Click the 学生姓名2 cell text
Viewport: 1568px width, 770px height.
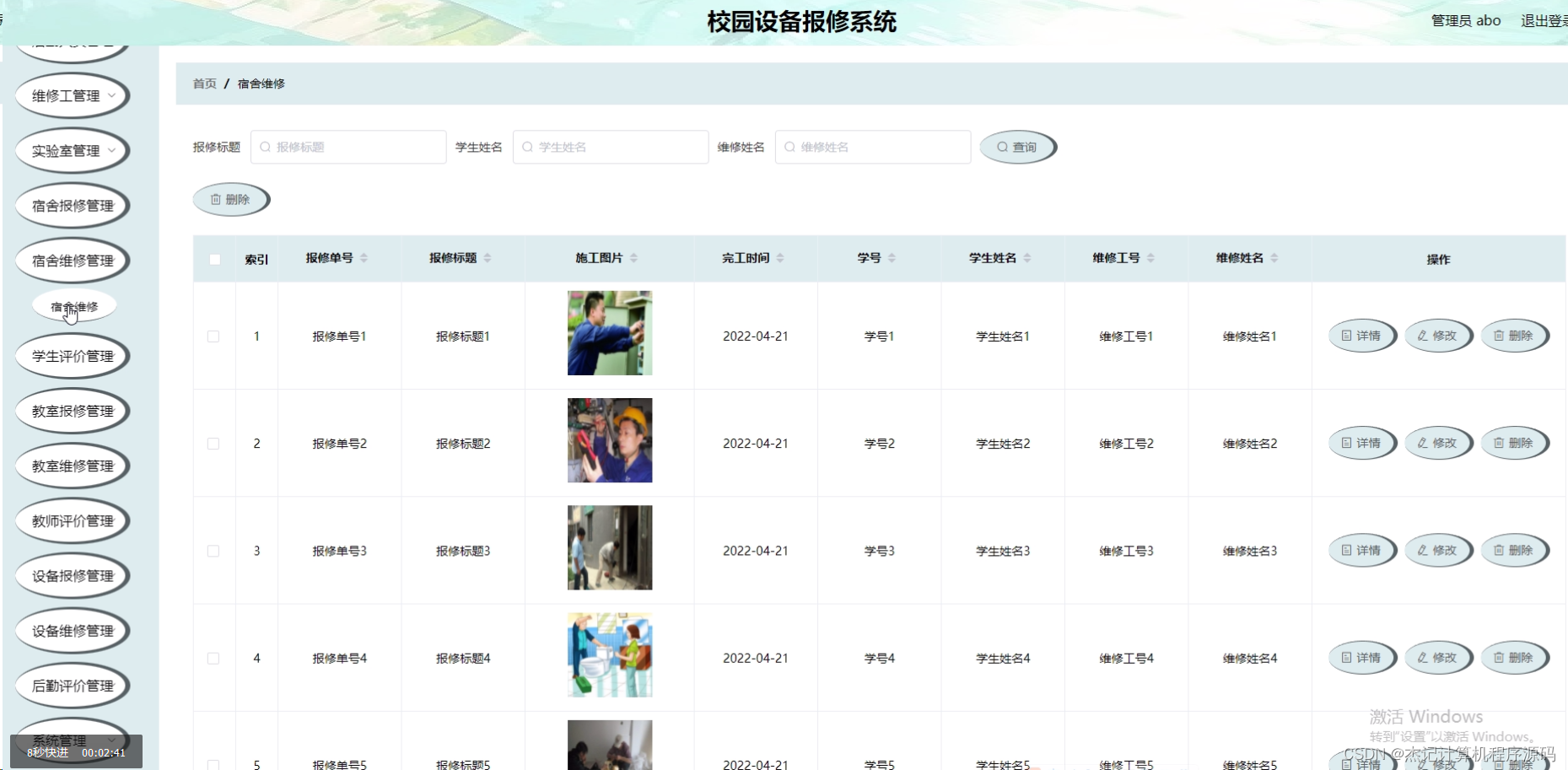[x=1003, y=444]
